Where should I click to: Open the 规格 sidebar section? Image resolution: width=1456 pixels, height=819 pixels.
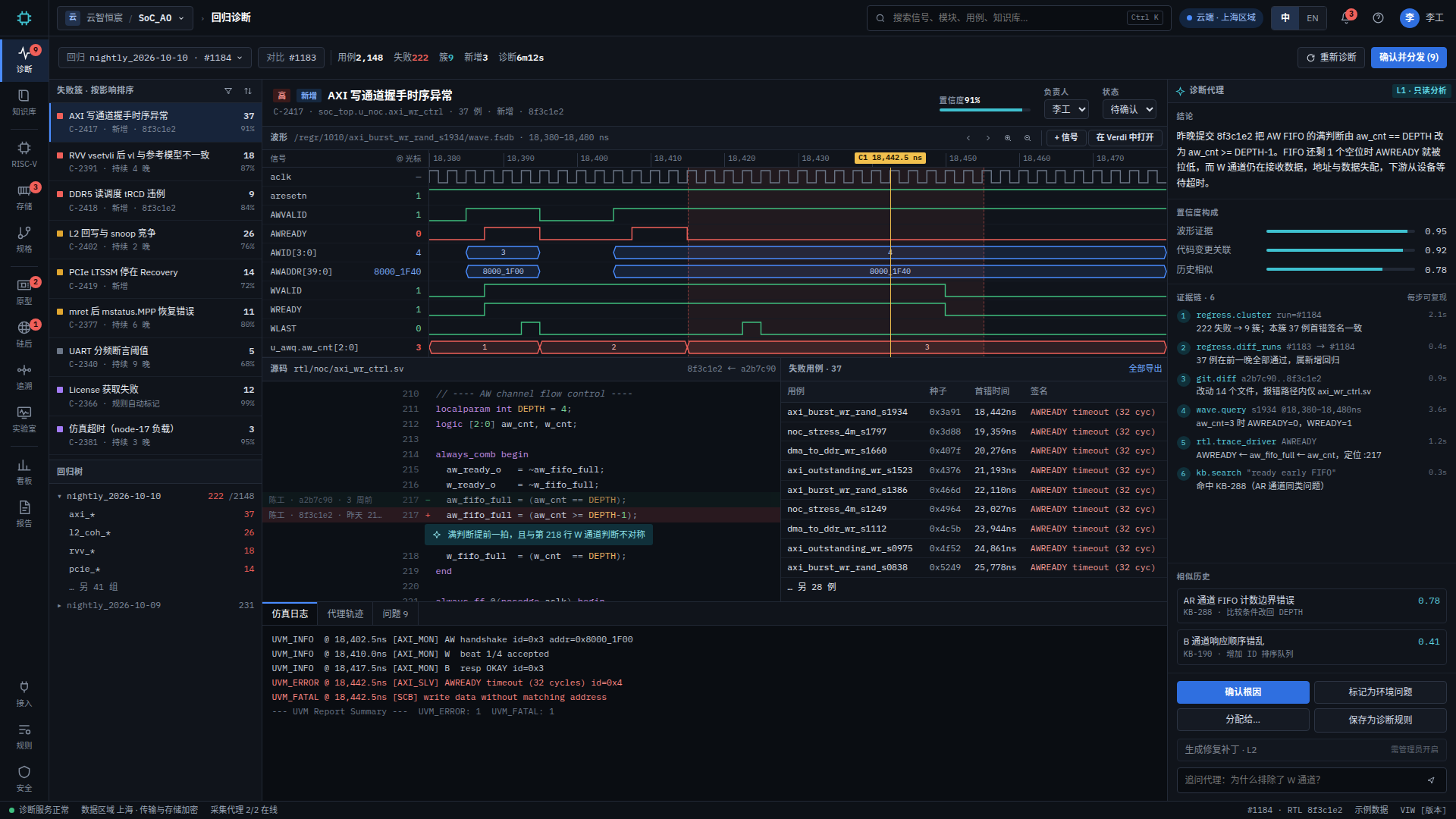pyautogui.click(x=24, y=239)
